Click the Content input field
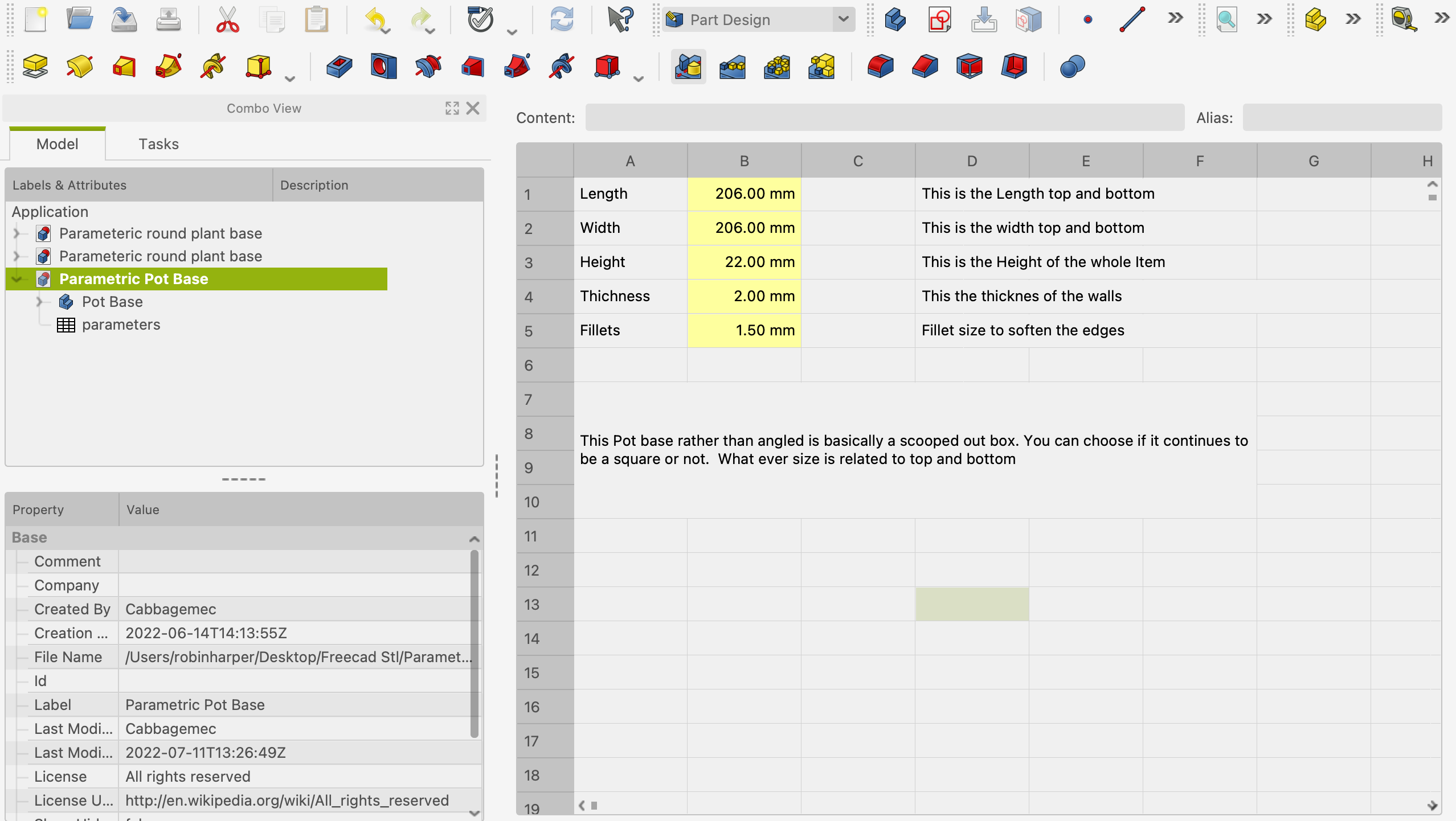1456x821 pixels. pyautogui.click(x=885, y=117)
